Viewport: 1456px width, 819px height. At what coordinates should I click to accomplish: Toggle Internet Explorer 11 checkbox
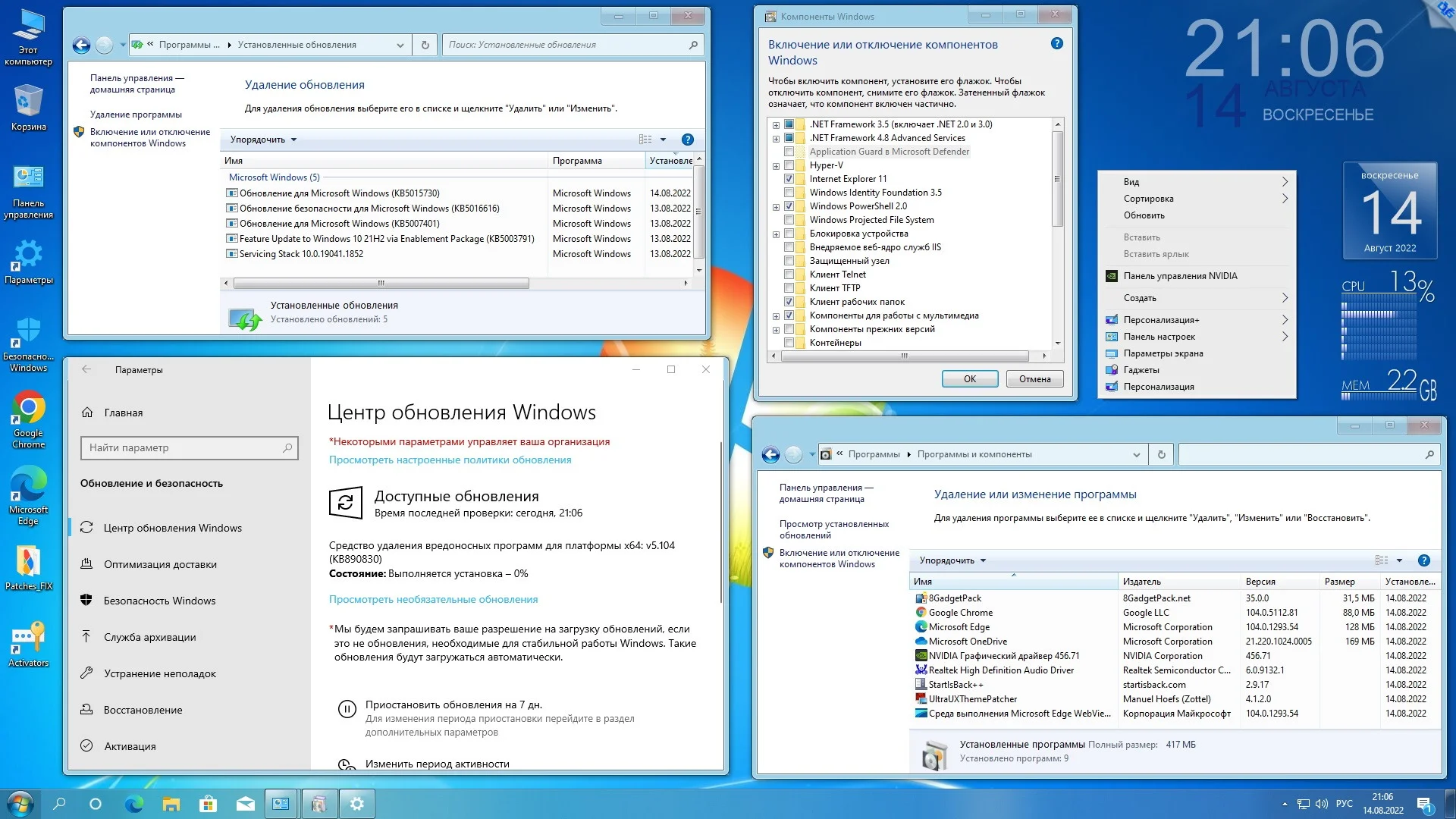pyautogui.click(x=789, y=178)
